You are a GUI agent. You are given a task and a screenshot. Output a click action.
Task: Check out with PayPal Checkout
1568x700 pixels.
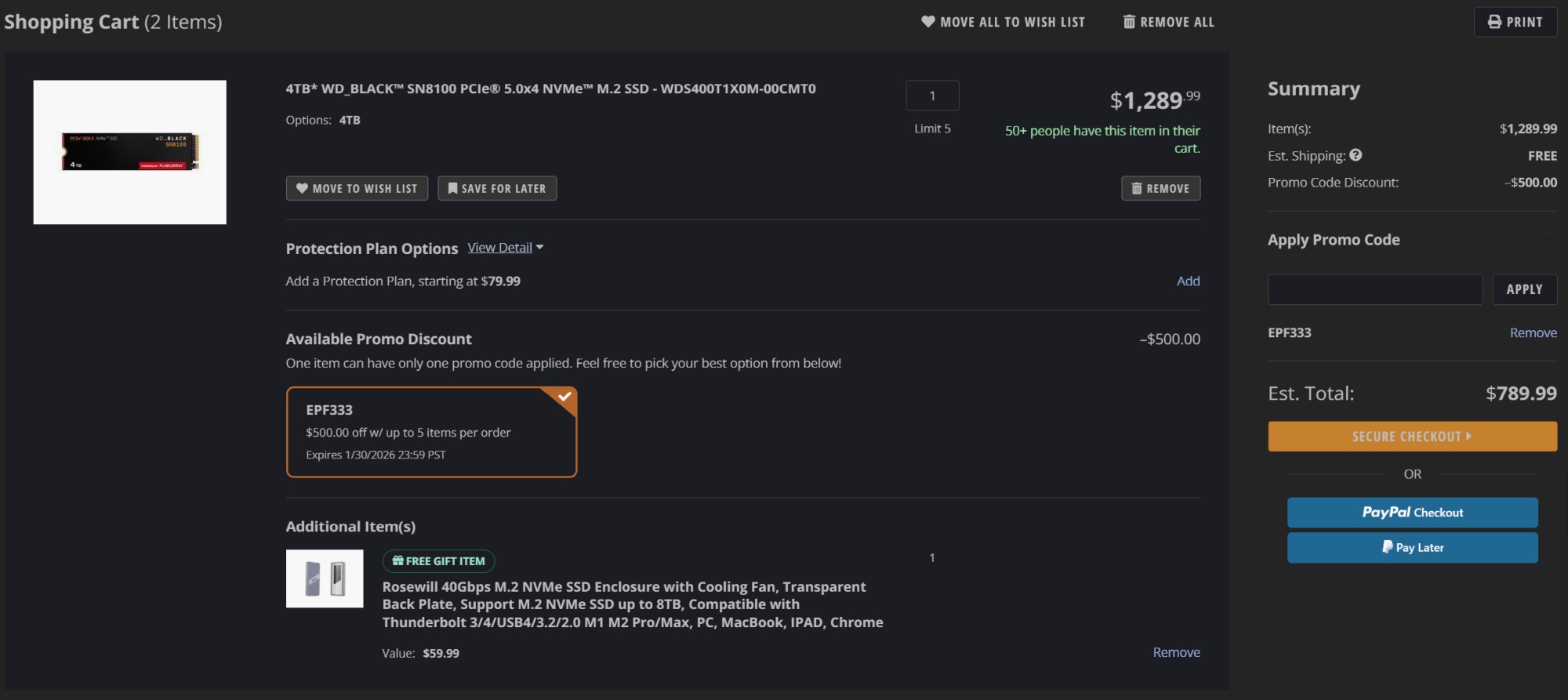(x=1412, y=513)
